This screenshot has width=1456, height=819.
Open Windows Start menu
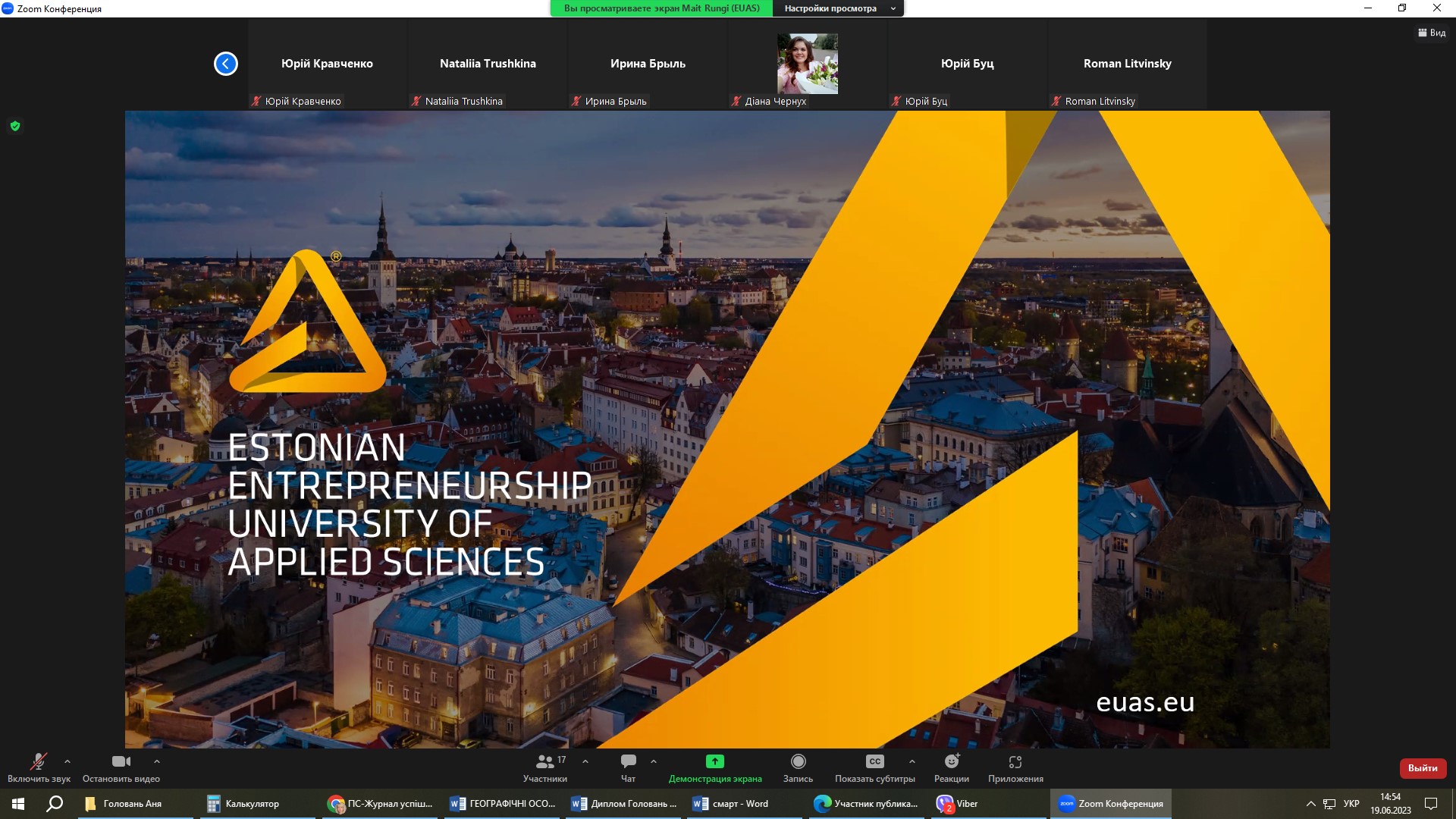coord(18,804)
